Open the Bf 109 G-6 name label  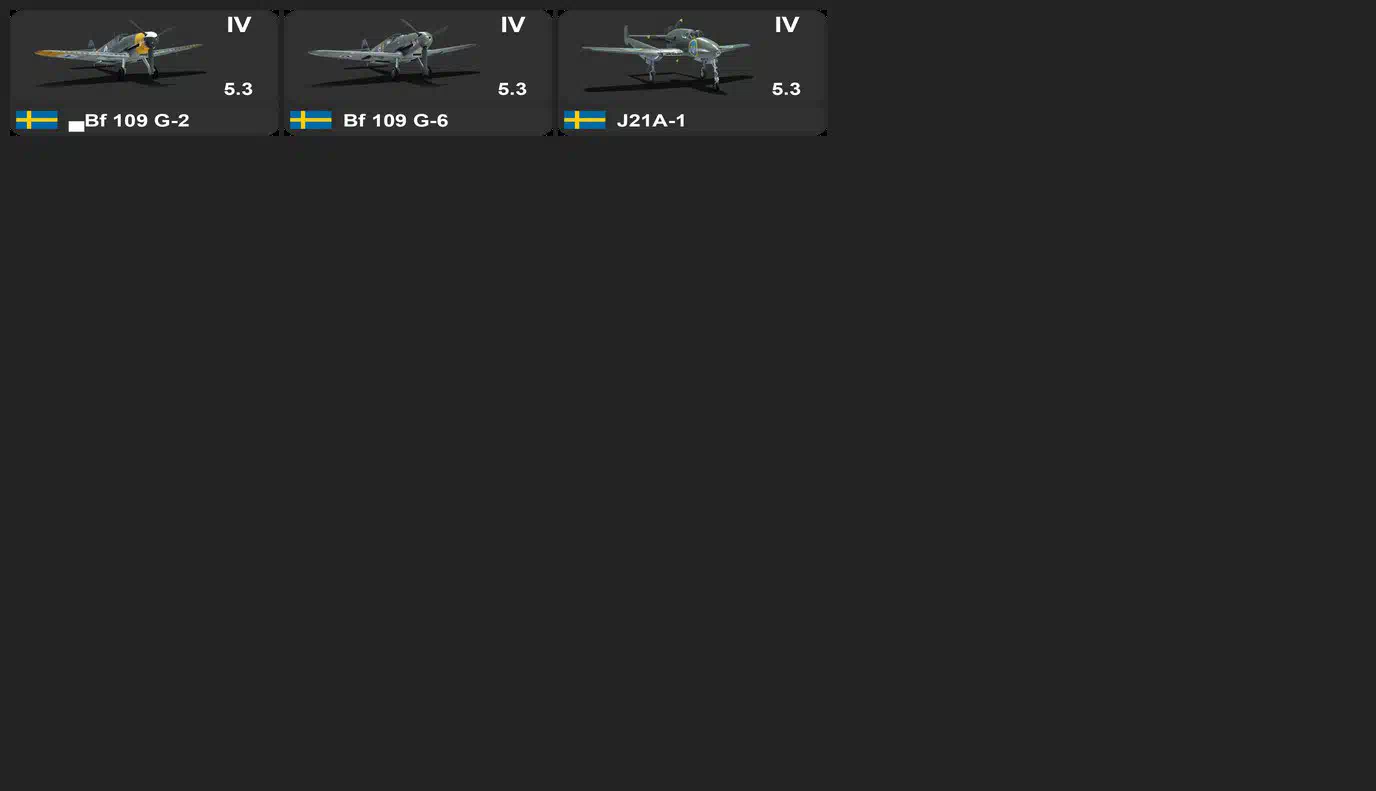click(395, 120)
